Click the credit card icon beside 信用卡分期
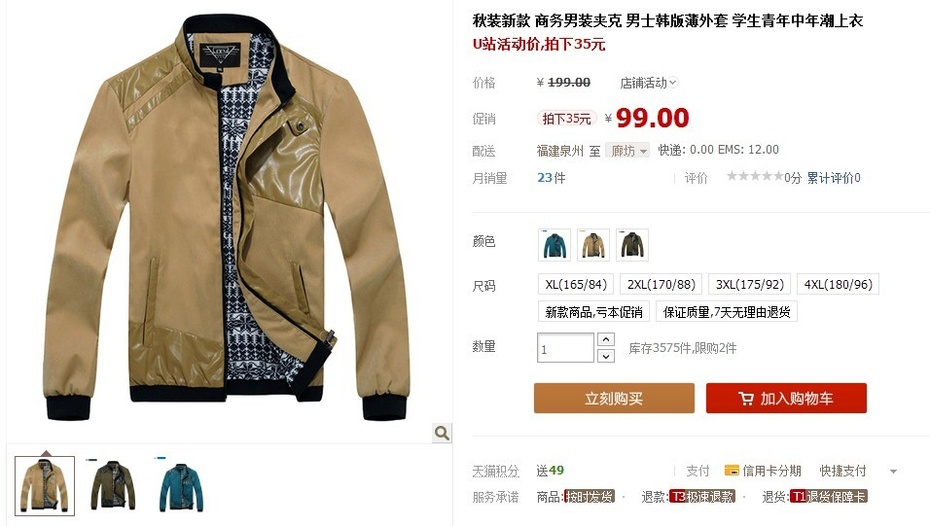Screen dimensions: 930x526 point(731,471)
